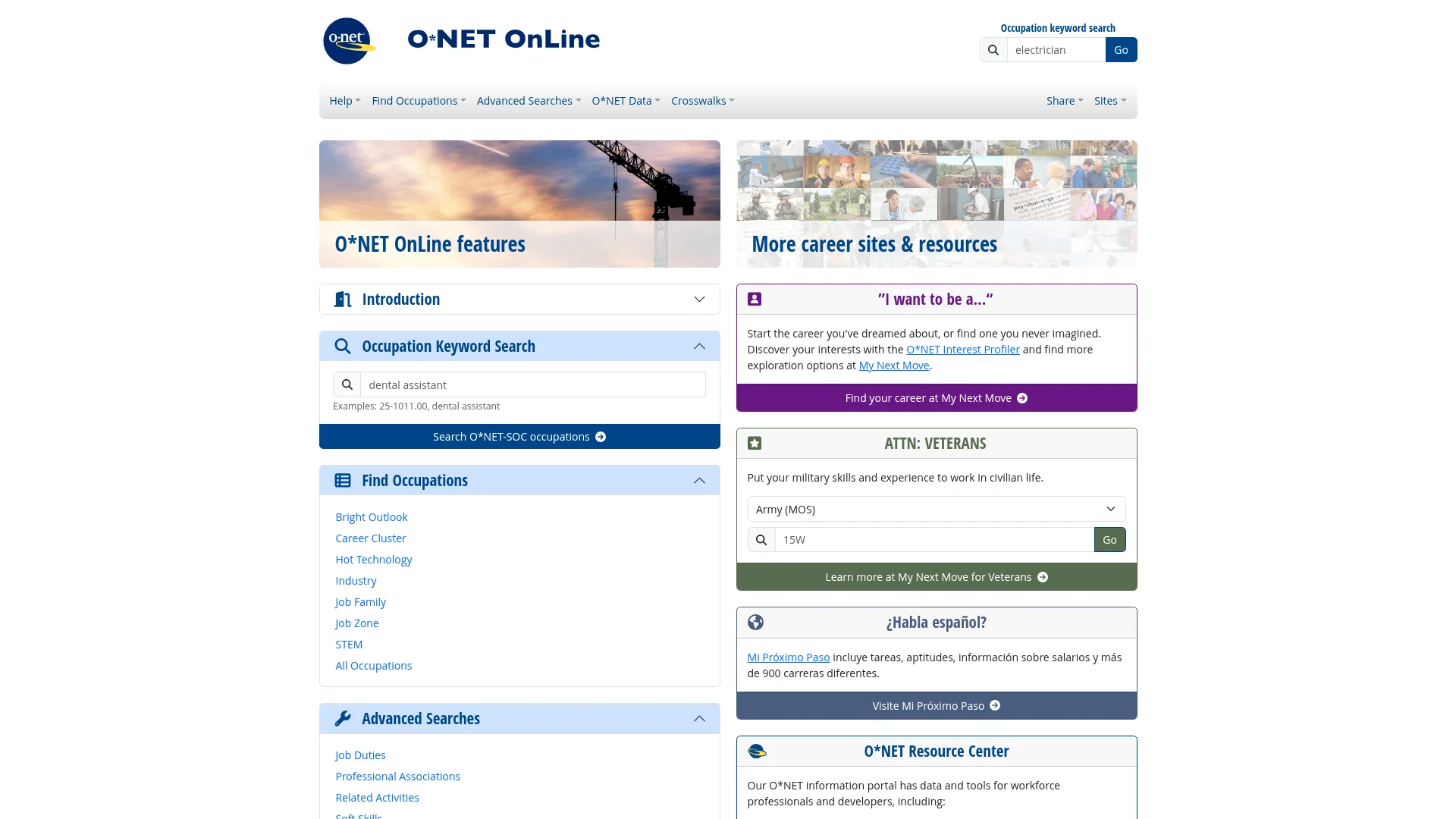
Task: Open the Professional Associations link
Action: pyautogui.click(x=397, y=777)
